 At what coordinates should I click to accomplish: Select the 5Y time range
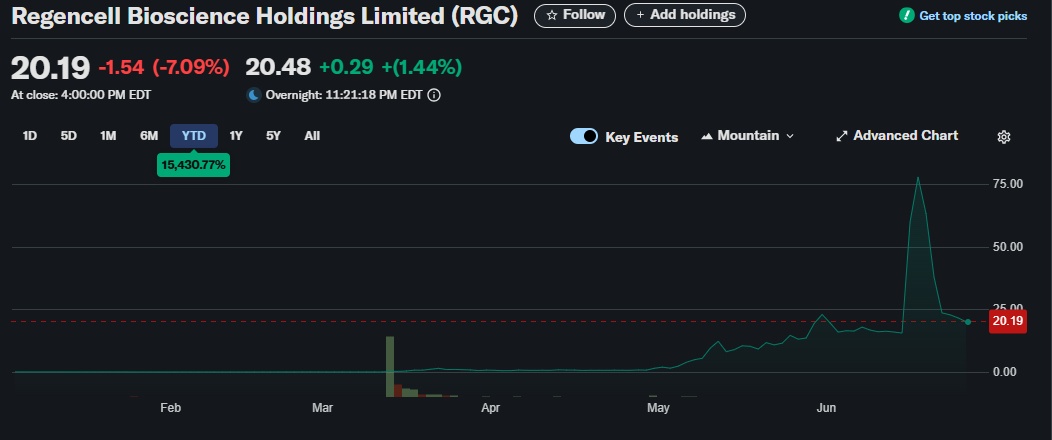coord(273,136)
